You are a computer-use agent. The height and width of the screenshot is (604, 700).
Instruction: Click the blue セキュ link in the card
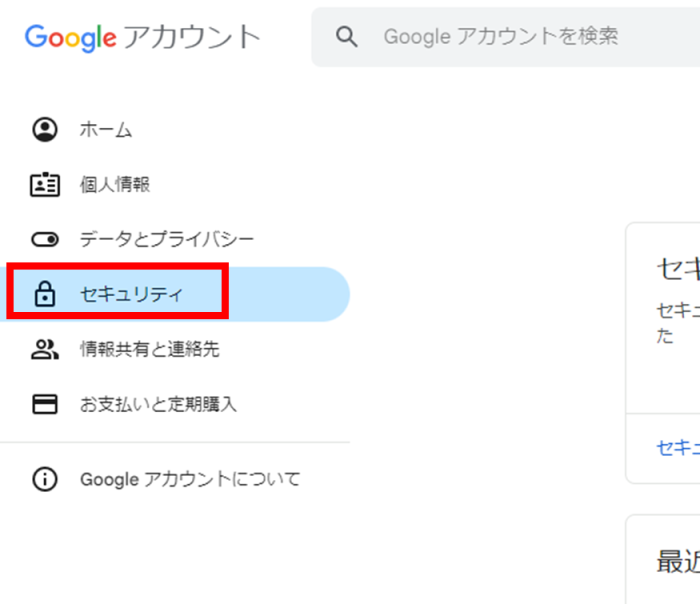[677, 447]
